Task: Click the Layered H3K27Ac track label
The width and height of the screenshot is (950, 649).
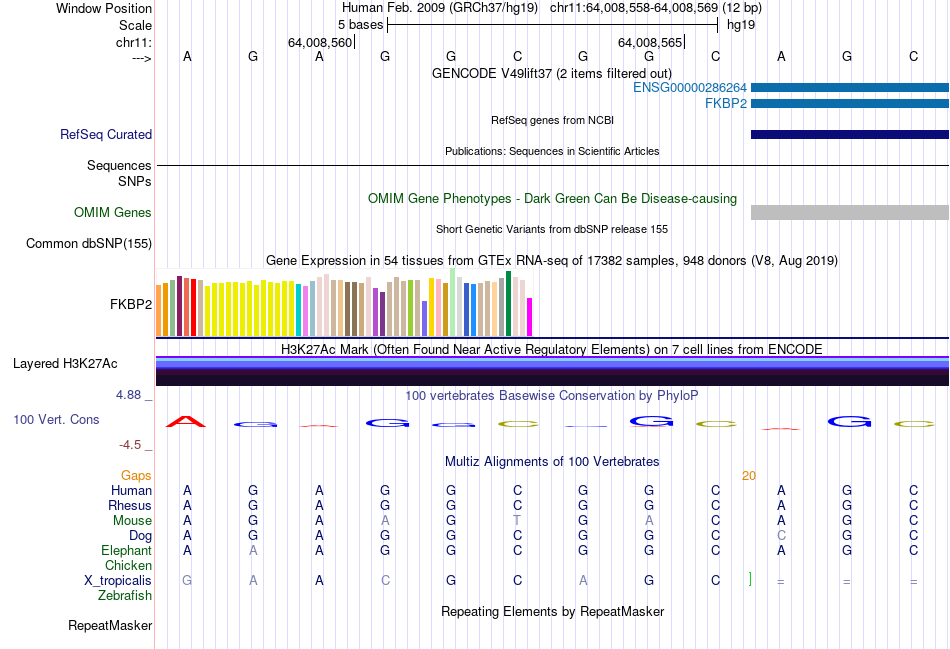Action: pos(65,364)
